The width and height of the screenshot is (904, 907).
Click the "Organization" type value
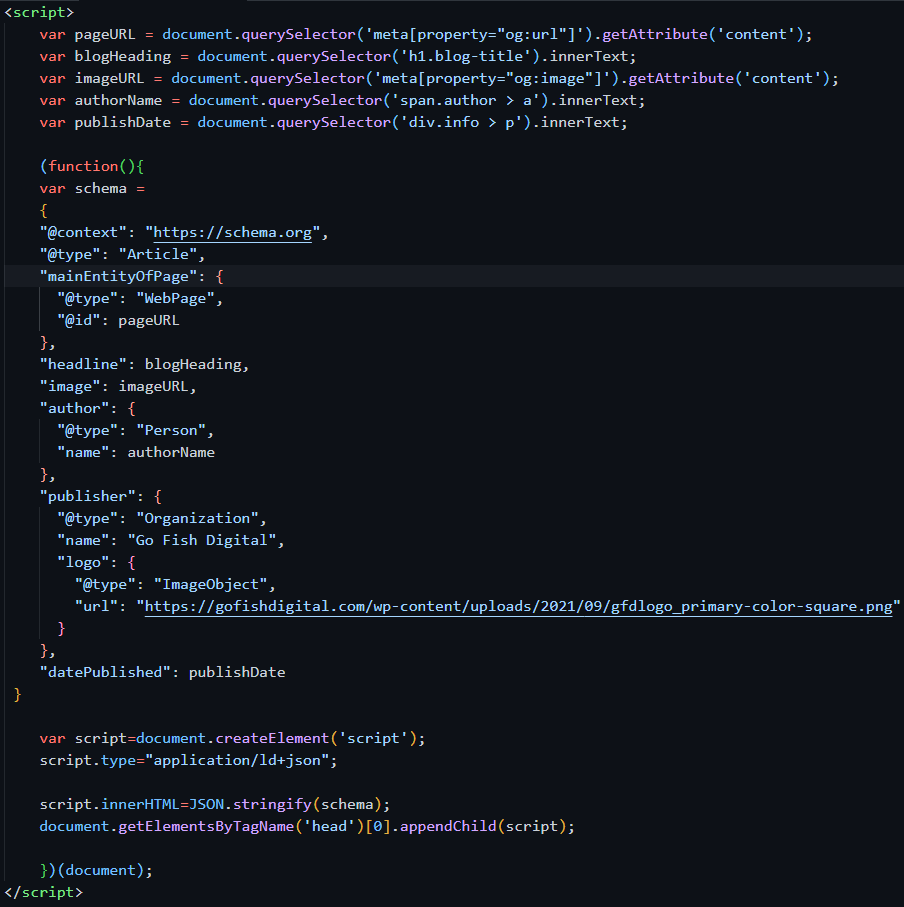click(197, 518)
